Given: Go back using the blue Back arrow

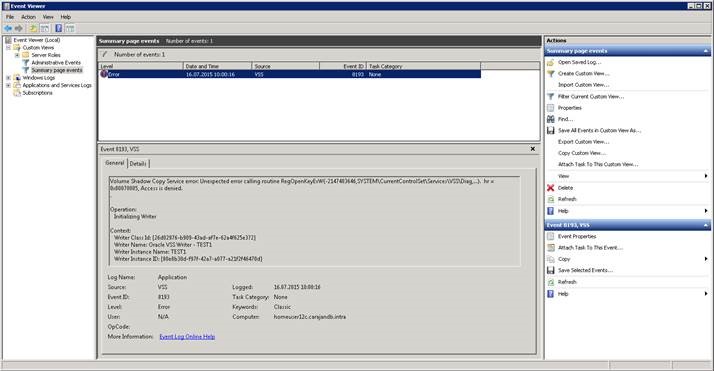Looking at the screenshot, I should coord(8,28).
